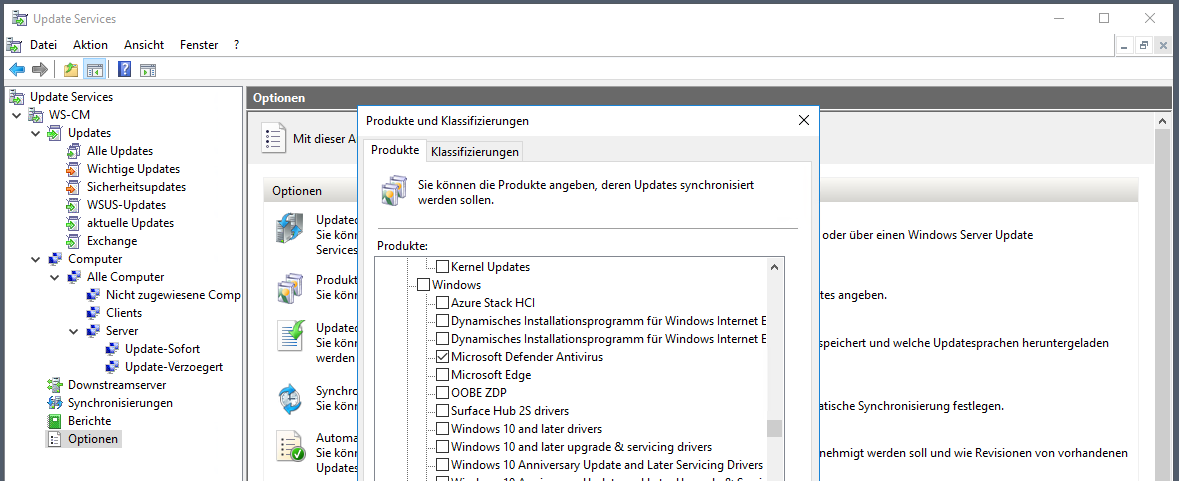Collapse the Updates tree node

[x=35, y=133]
